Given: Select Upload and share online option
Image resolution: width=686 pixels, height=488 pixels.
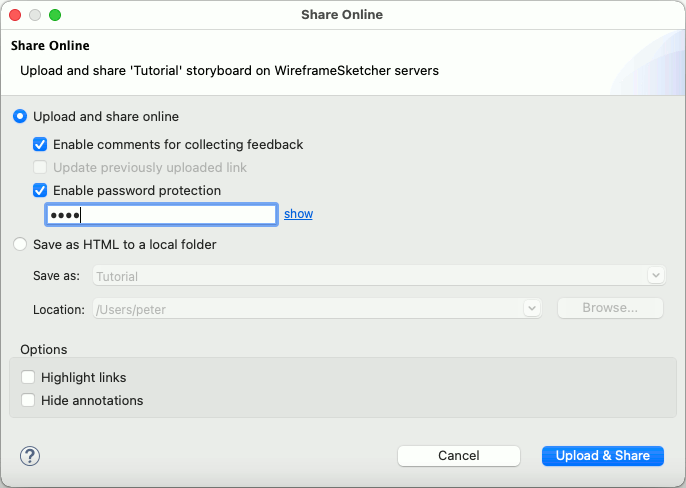Looking at the screenshot, I should pos(20,116).
